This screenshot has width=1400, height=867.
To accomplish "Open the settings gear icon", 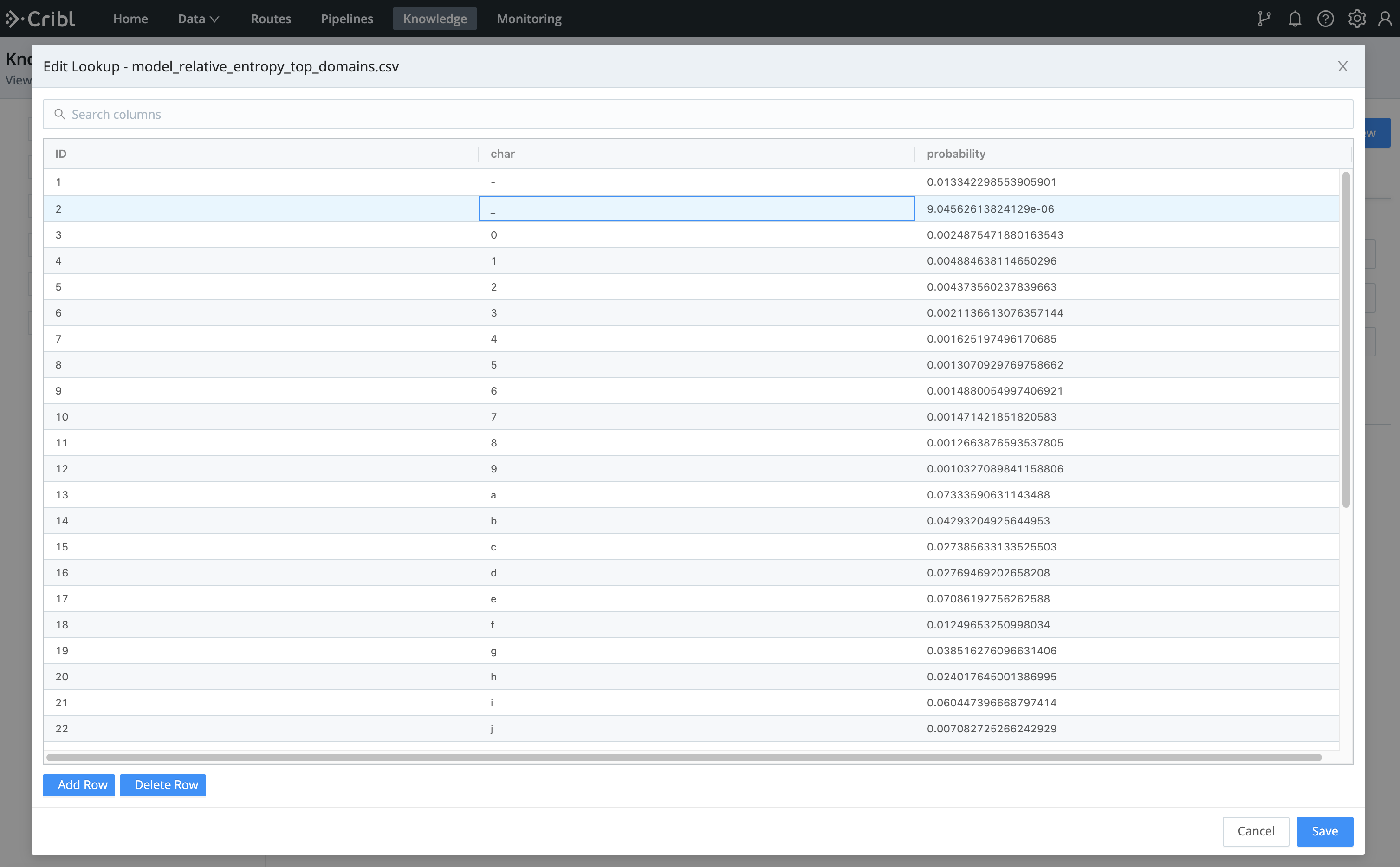I will point(1356,19).
